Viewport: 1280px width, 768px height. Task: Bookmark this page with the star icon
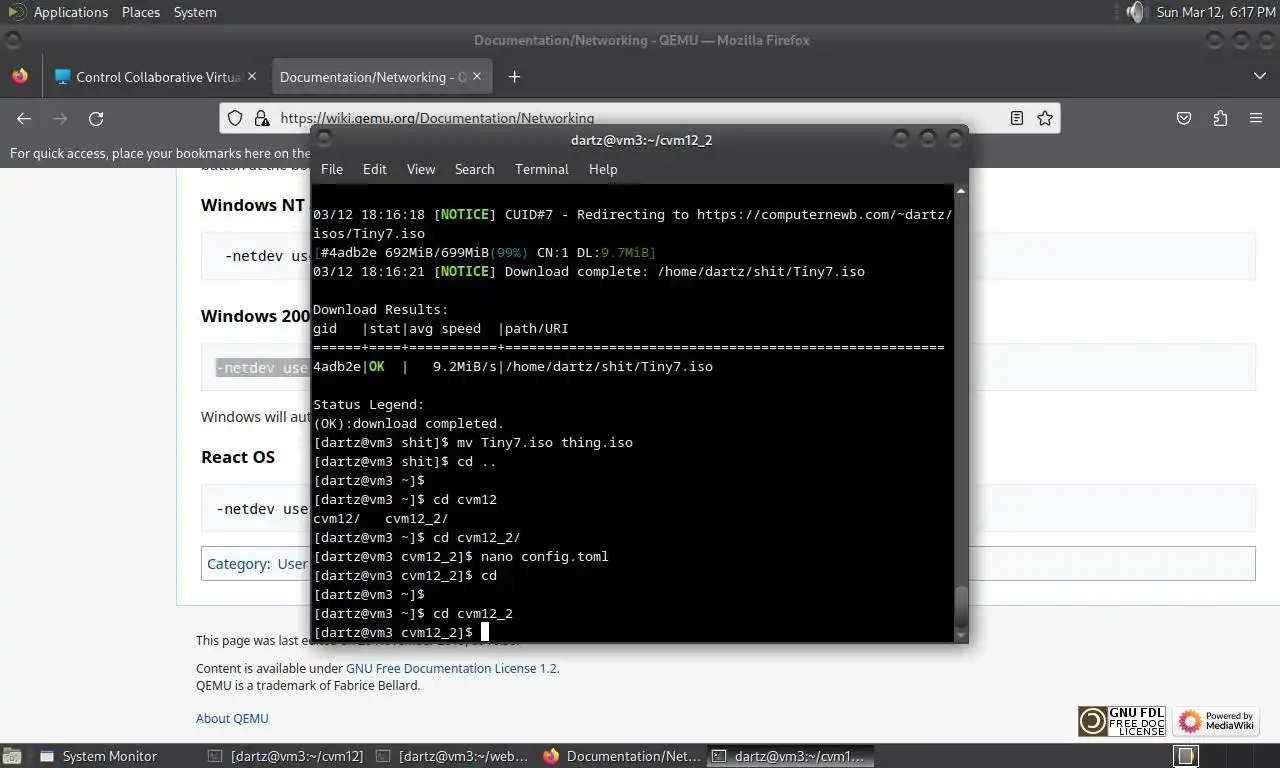[x=1045, y=118]
